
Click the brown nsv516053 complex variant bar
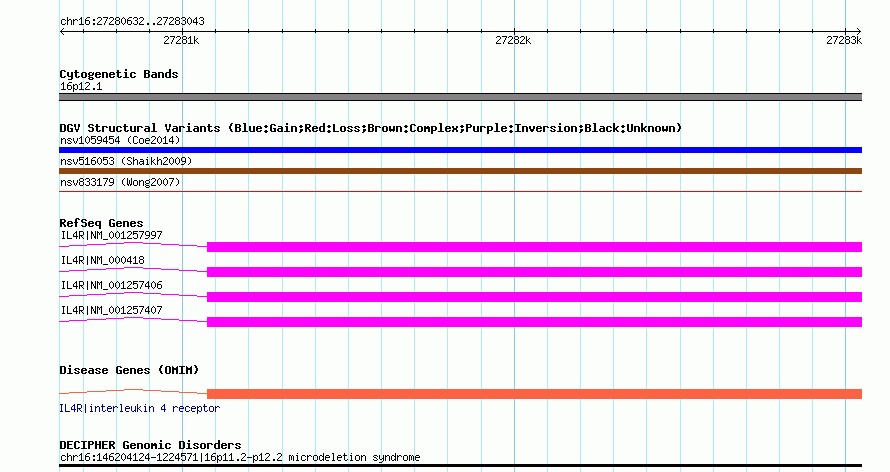pyautogui.click(x=460, y=171)
